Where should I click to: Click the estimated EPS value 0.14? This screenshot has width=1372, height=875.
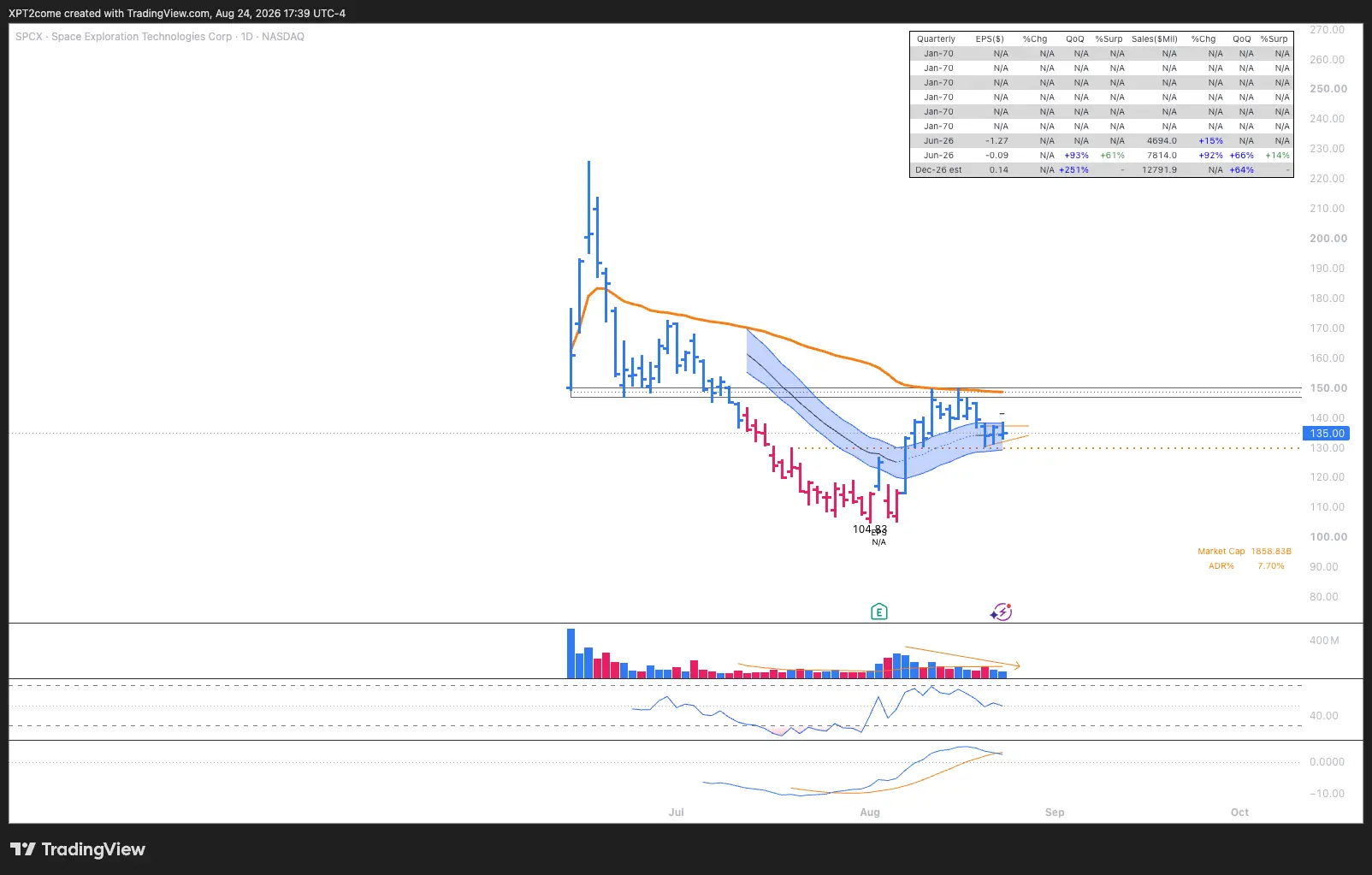[998, 170]
